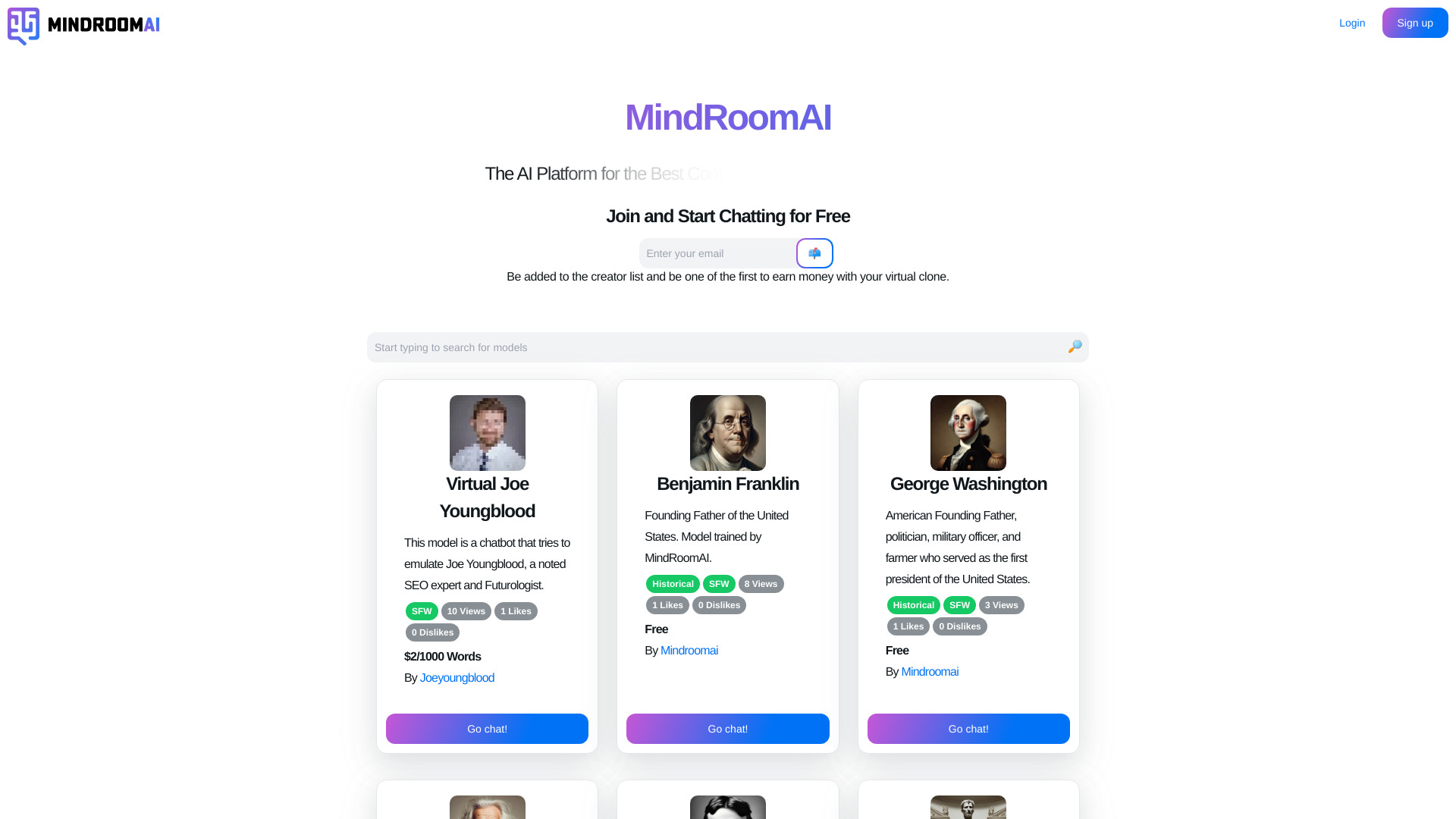The width and height of the screenshot is (1456, 819).
Task: Click the SFW tag icon on Benjamin Franklin
Action: tap(719, 584)
